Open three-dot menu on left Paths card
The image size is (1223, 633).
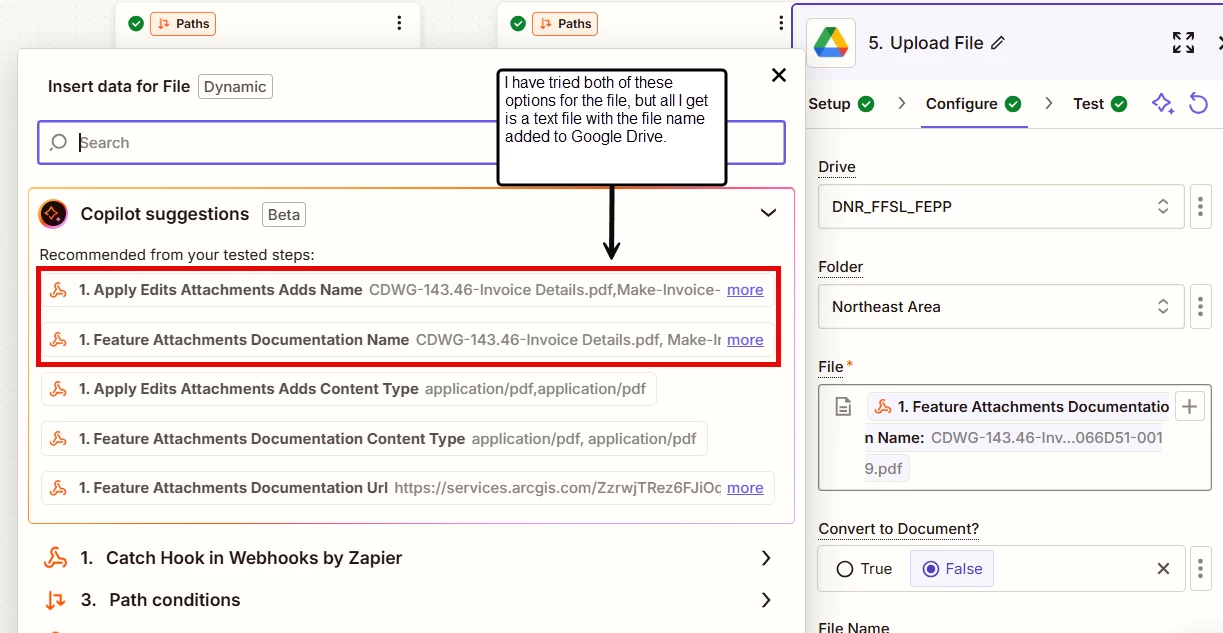point(399,23)
